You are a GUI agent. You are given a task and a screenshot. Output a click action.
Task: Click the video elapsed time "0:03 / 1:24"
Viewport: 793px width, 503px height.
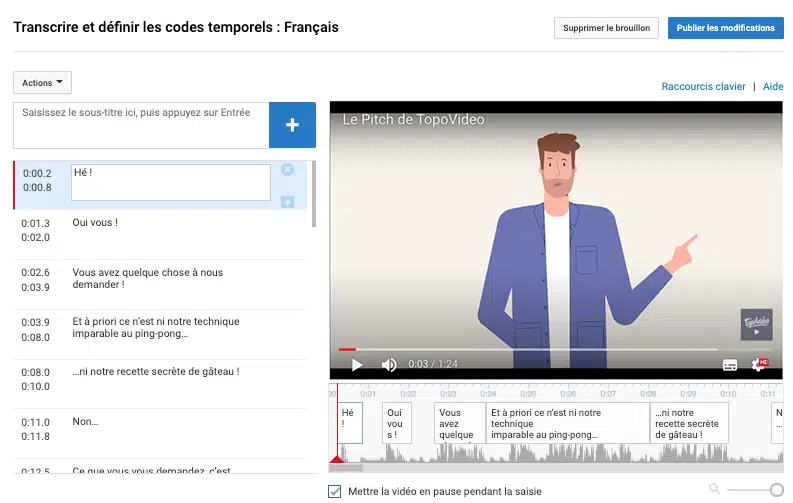click(433, 364)
